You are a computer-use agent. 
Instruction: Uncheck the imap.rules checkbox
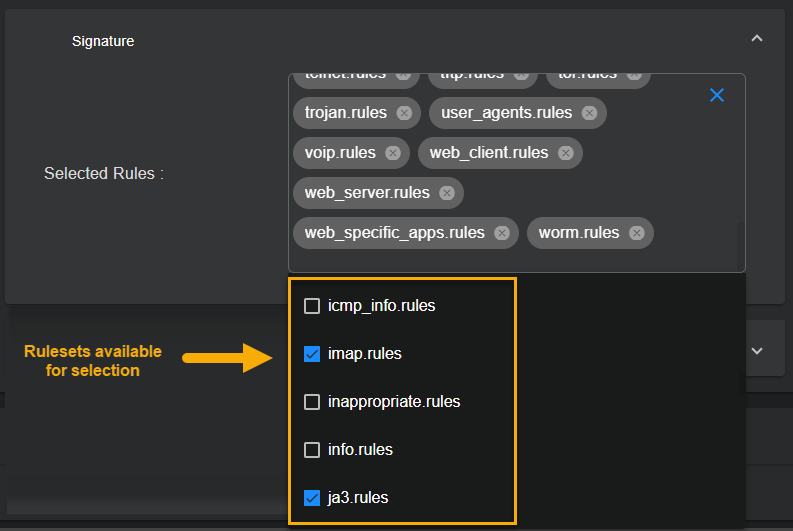[312, 354]
